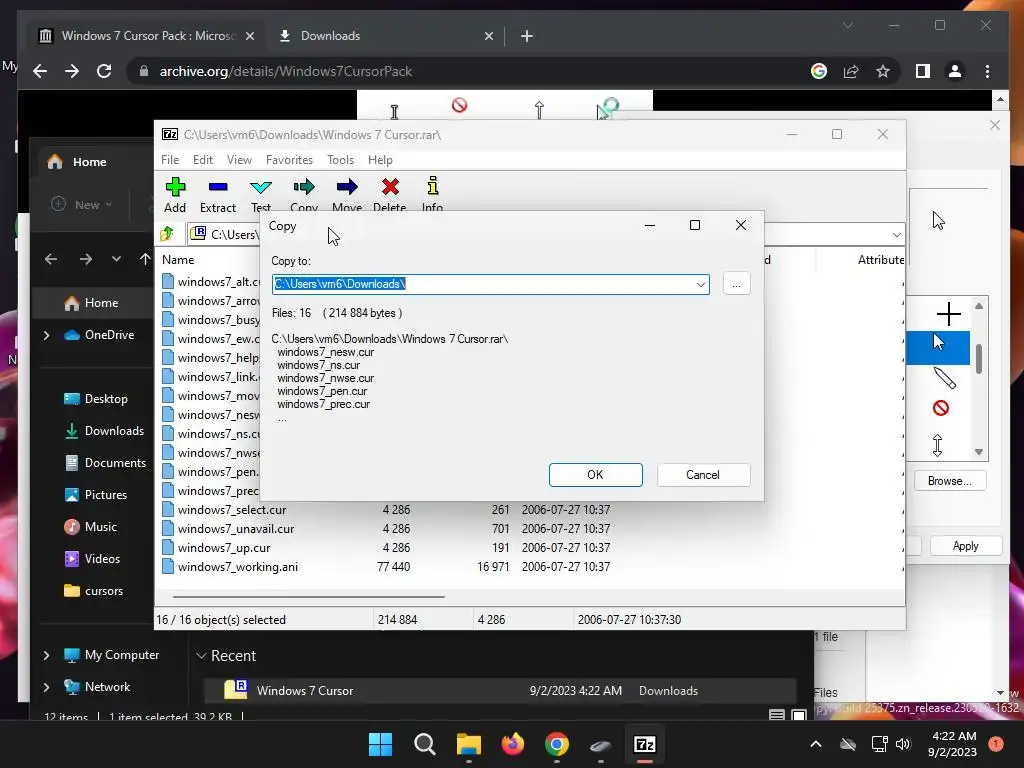Click the browser back arrow
The height and width of the screenshot is (768, 1024).
[40, 71]
